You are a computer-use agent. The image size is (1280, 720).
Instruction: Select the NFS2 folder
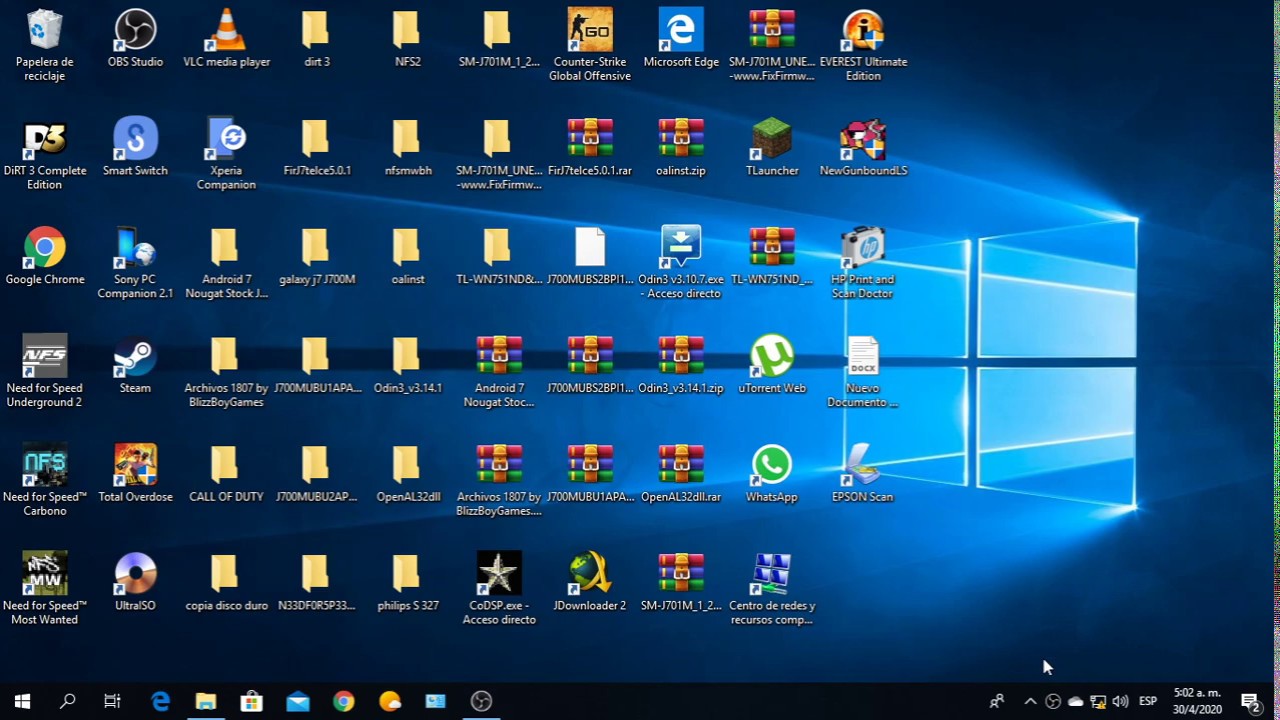[x=408, y=39]
